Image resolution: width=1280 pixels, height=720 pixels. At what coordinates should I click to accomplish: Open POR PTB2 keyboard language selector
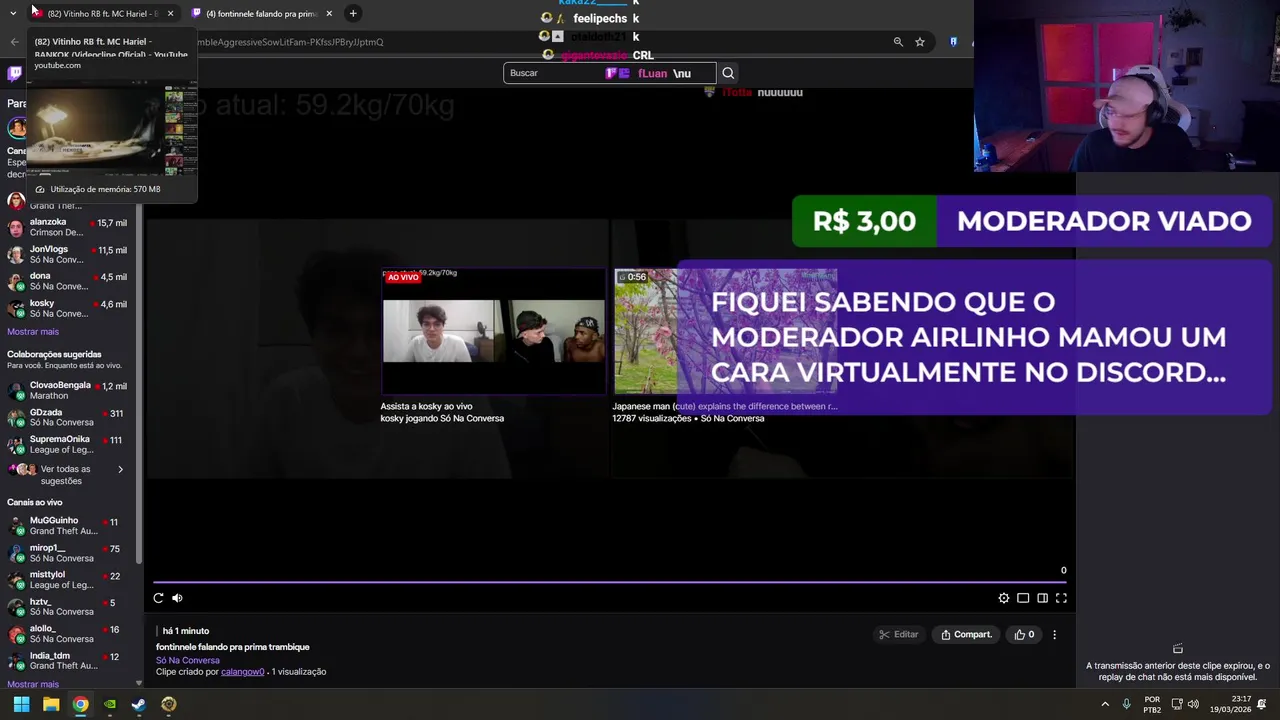pos(1152,704)
